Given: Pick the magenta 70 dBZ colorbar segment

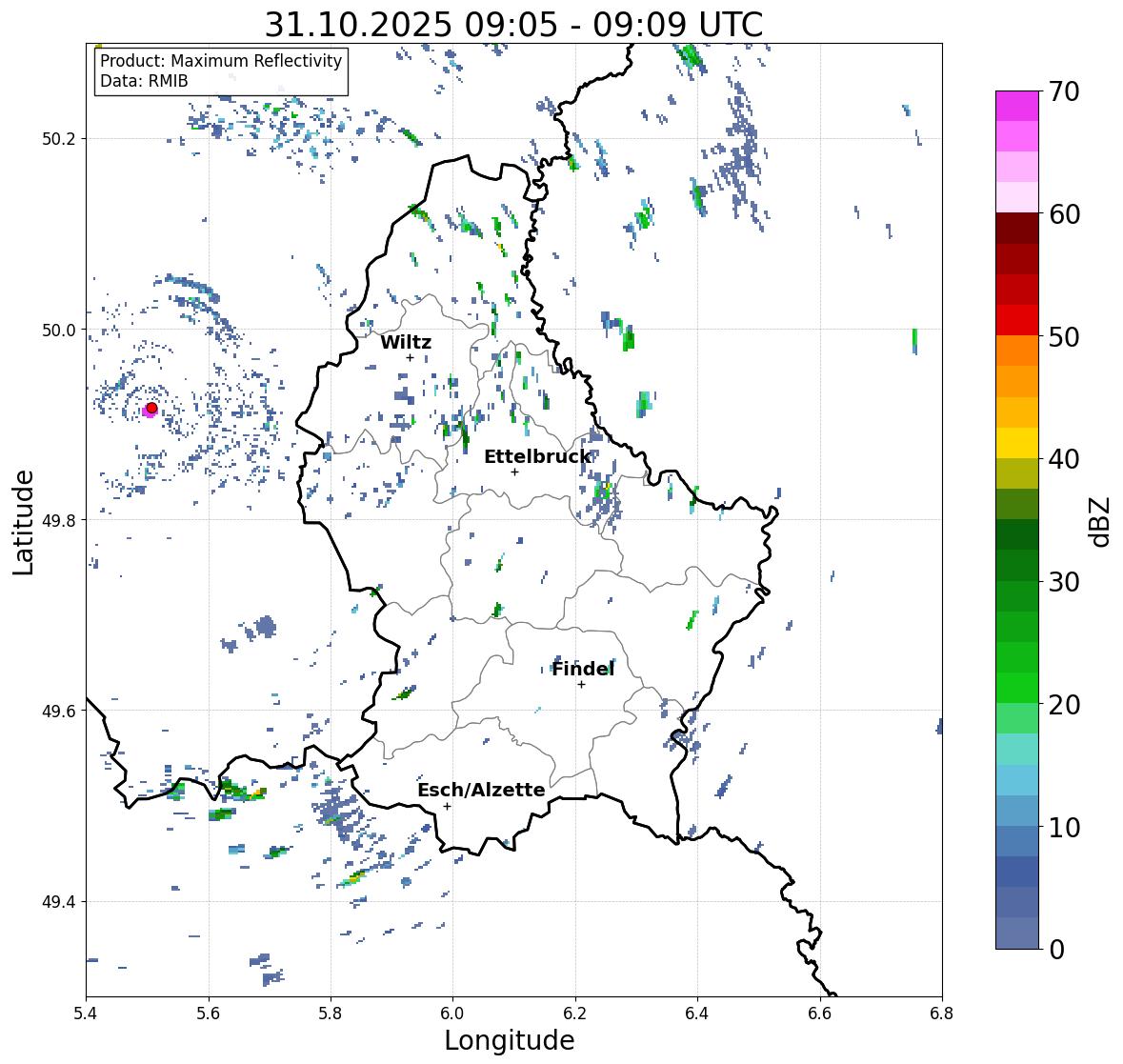Looking at the screenshot, I should (x=1017, y=106).
